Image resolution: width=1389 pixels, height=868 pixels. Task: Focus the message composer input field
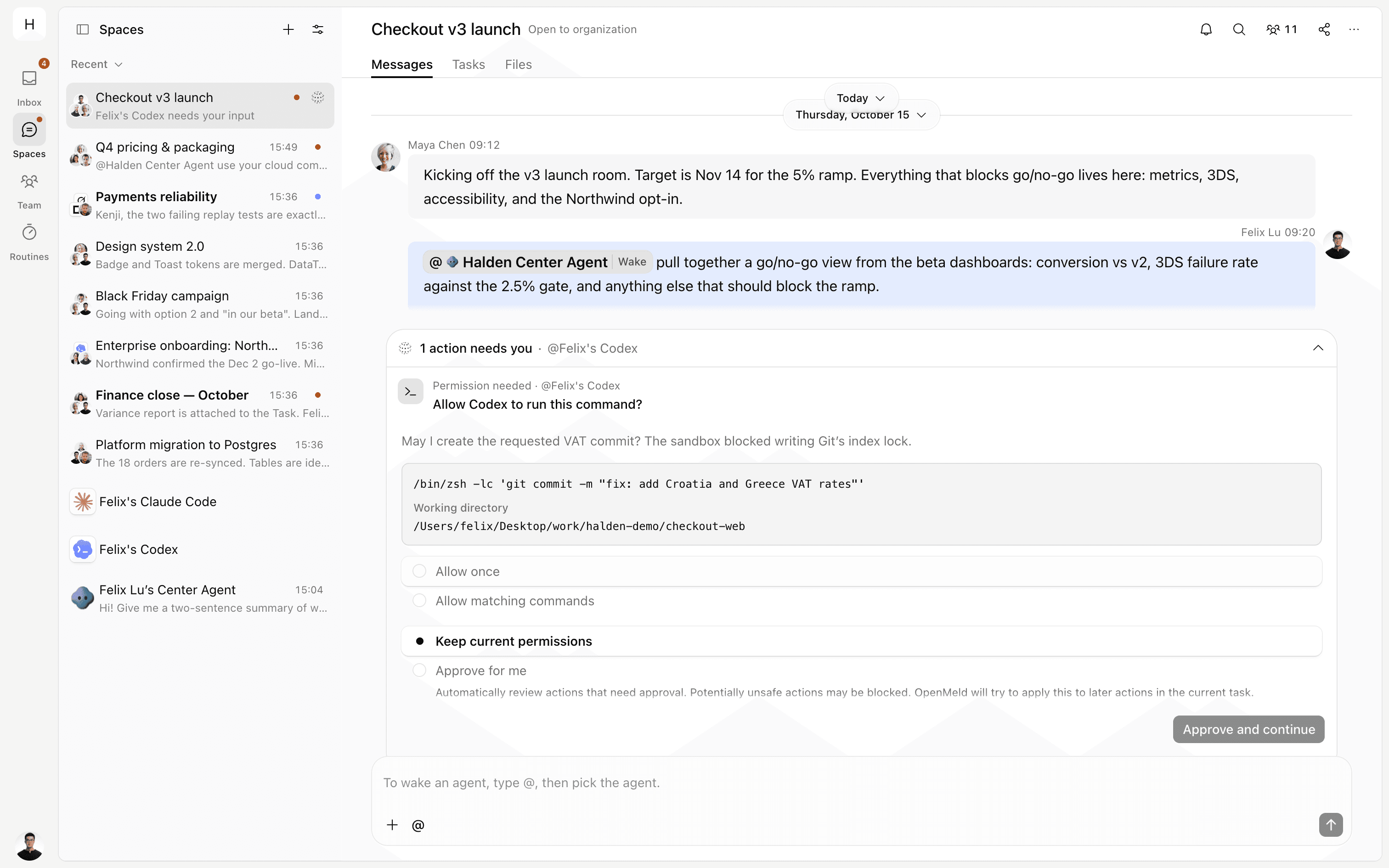point(861,783)
